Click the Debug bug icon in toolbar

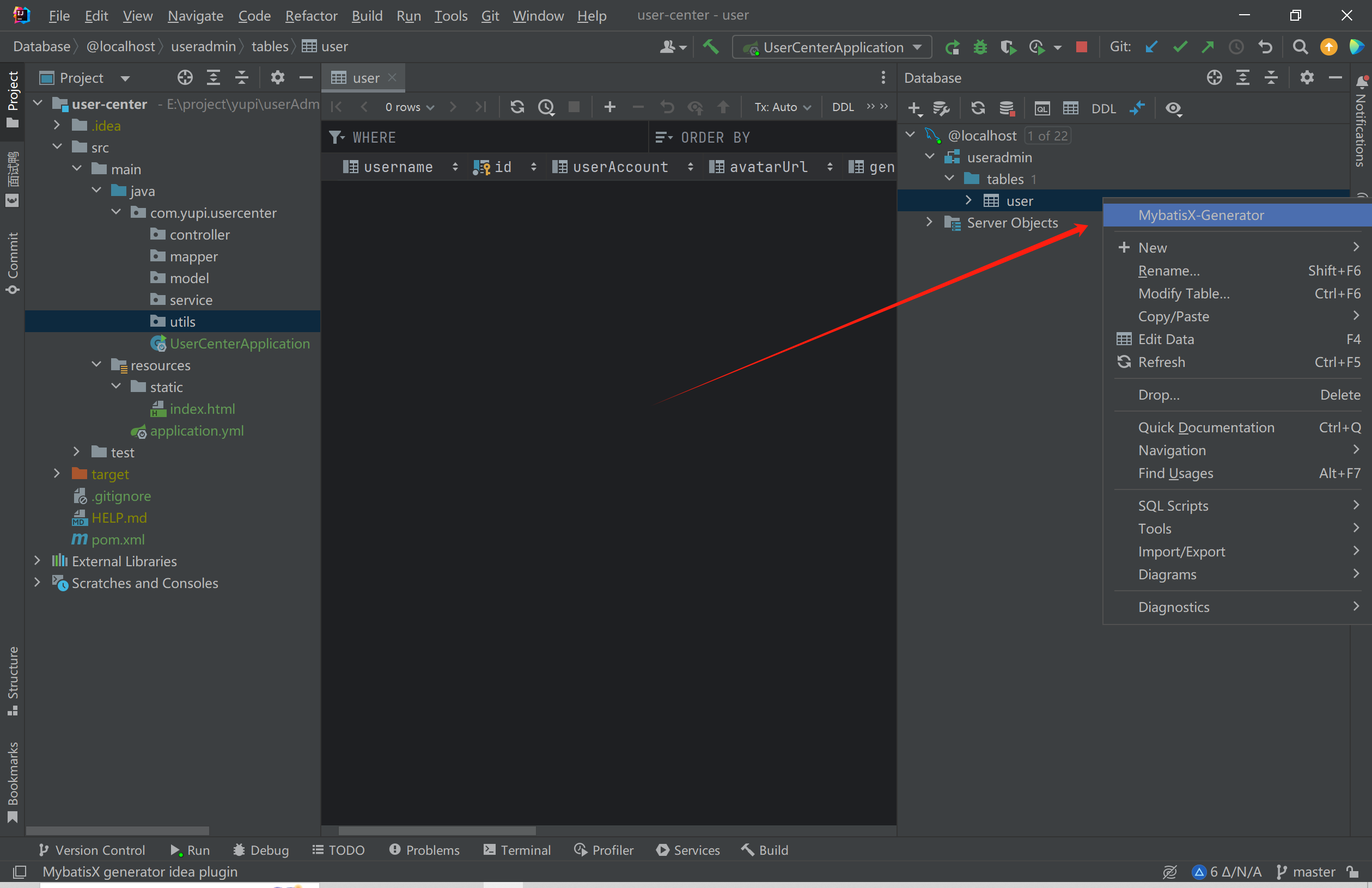pos(980,47)
